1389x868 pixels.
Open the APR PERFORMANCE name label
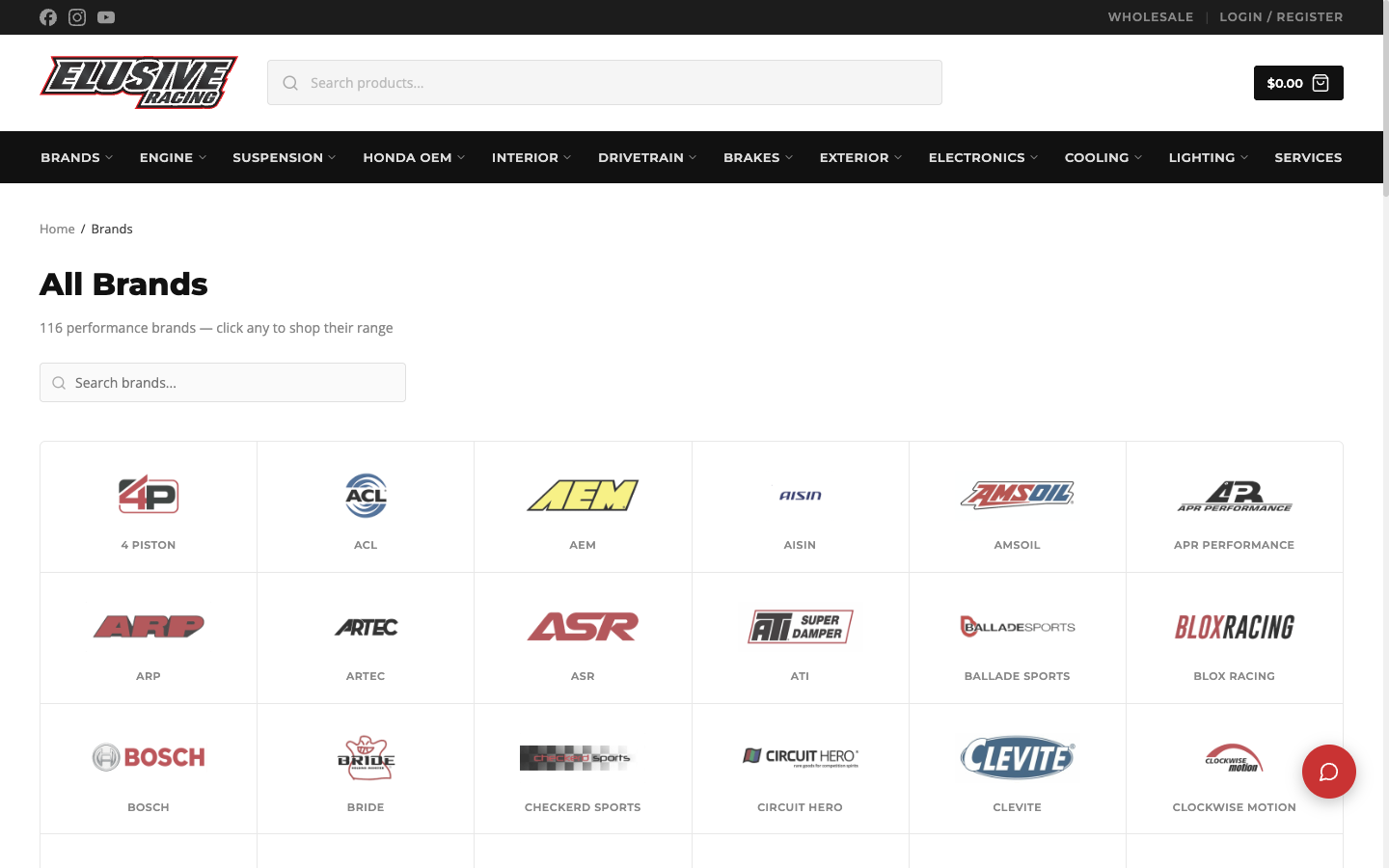(1235, 545)
